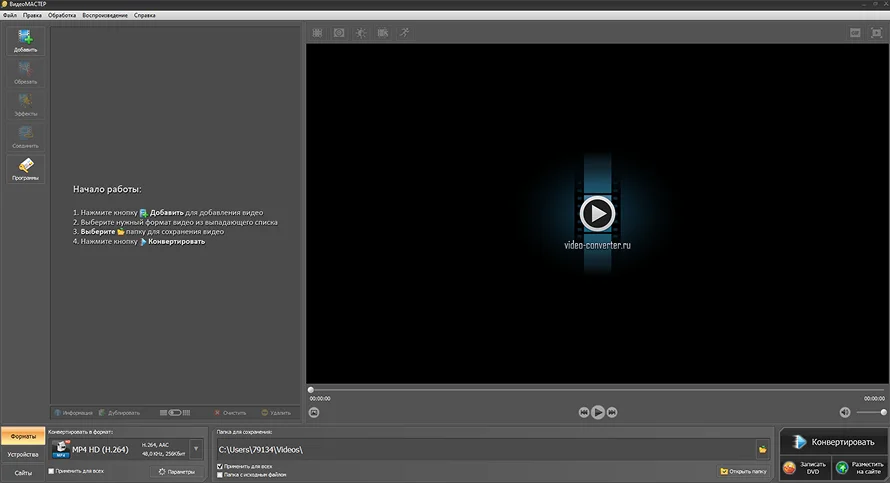Uncheck Применить для всех under save folder
This screenshot has height=483, width=890.
[220, 466]
